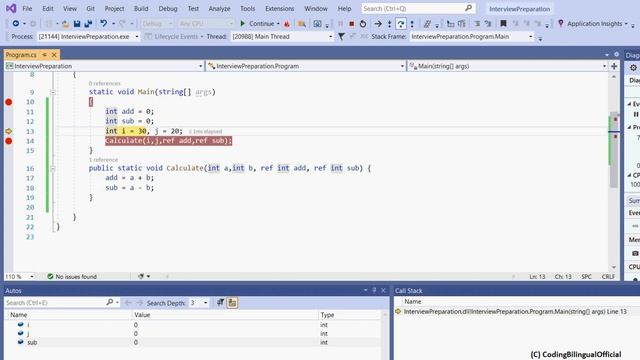Image resolution: width=640 pixels, height=360 pixels.
Task: Close the Program.cs tab
Action: (x=54, y=55)
